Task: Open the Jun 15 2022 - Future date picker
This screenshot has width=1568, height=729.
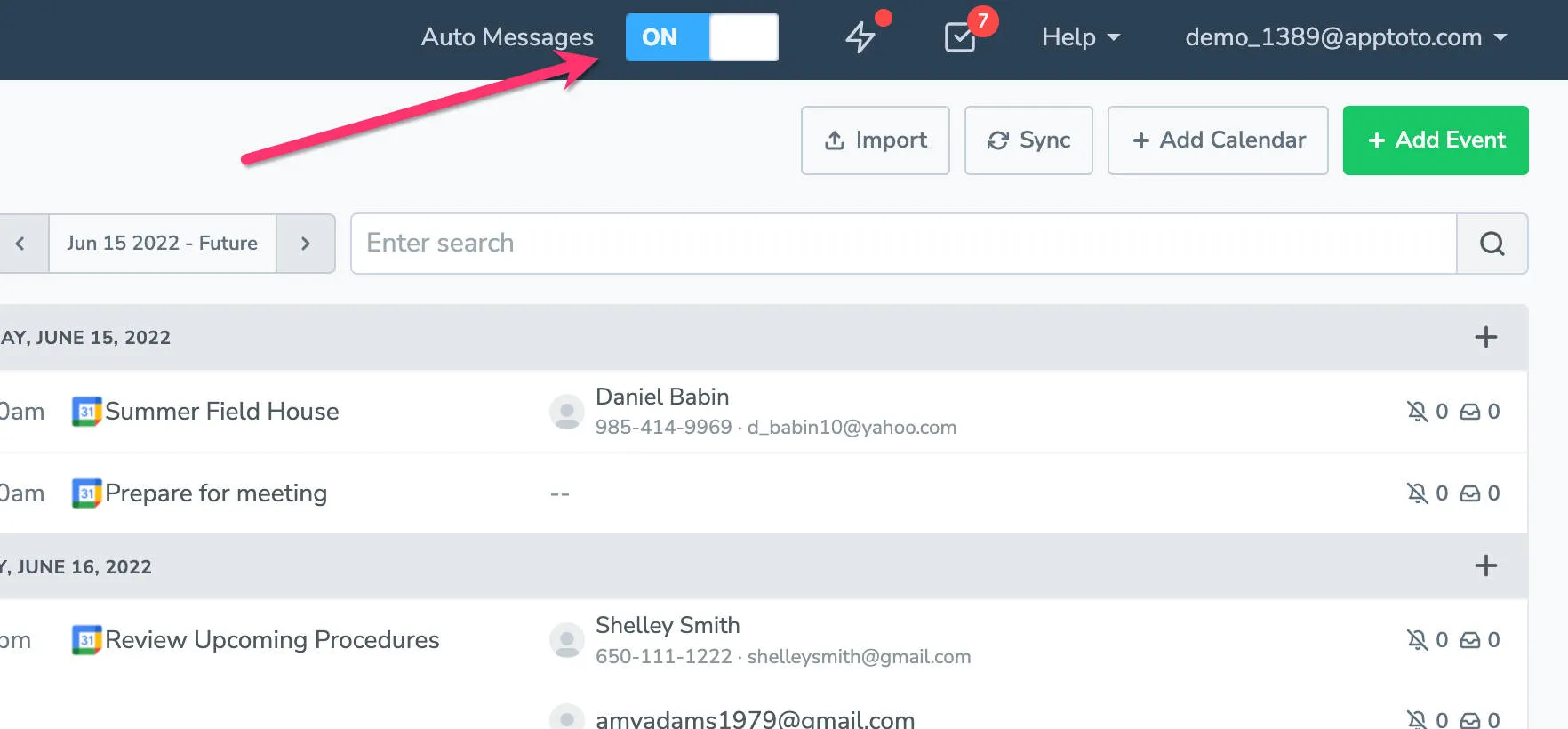Action: (x=163, y=244)
